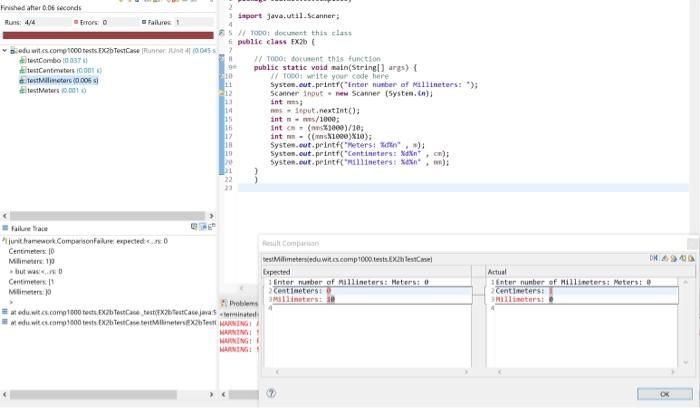Screen dimensions: 700x408
Task: Click 'Millimeters: 10' in the Expected pane
Action: point(304,299)
